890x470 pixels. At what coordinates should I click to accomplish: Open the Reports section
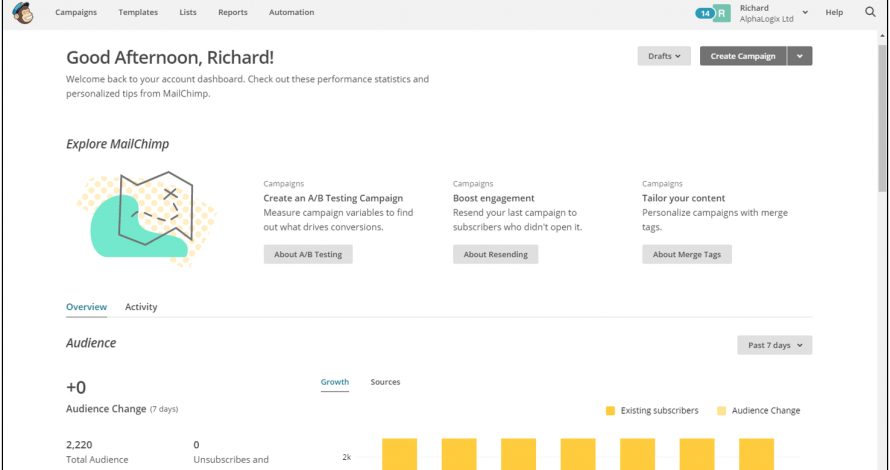(x=233, y=12)
